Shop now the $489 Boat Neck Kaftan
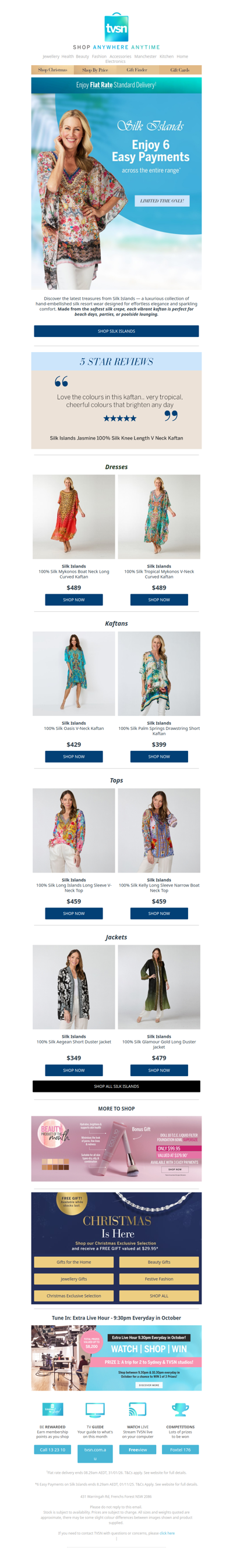This screenshot has width=233, height=1568. click(x=74, y=599)
